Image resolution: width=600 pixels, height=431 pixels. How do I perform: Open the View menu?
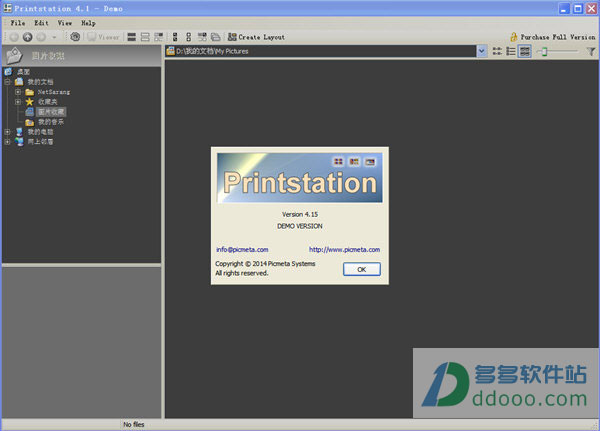[65, 23]
